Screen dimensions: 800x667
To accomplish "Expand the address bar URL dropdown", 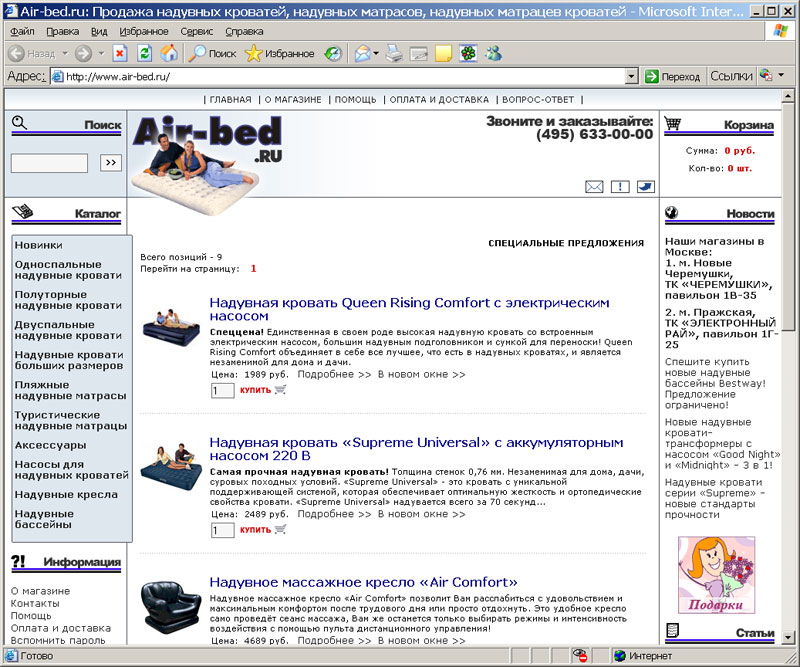I will coord(632,77).
